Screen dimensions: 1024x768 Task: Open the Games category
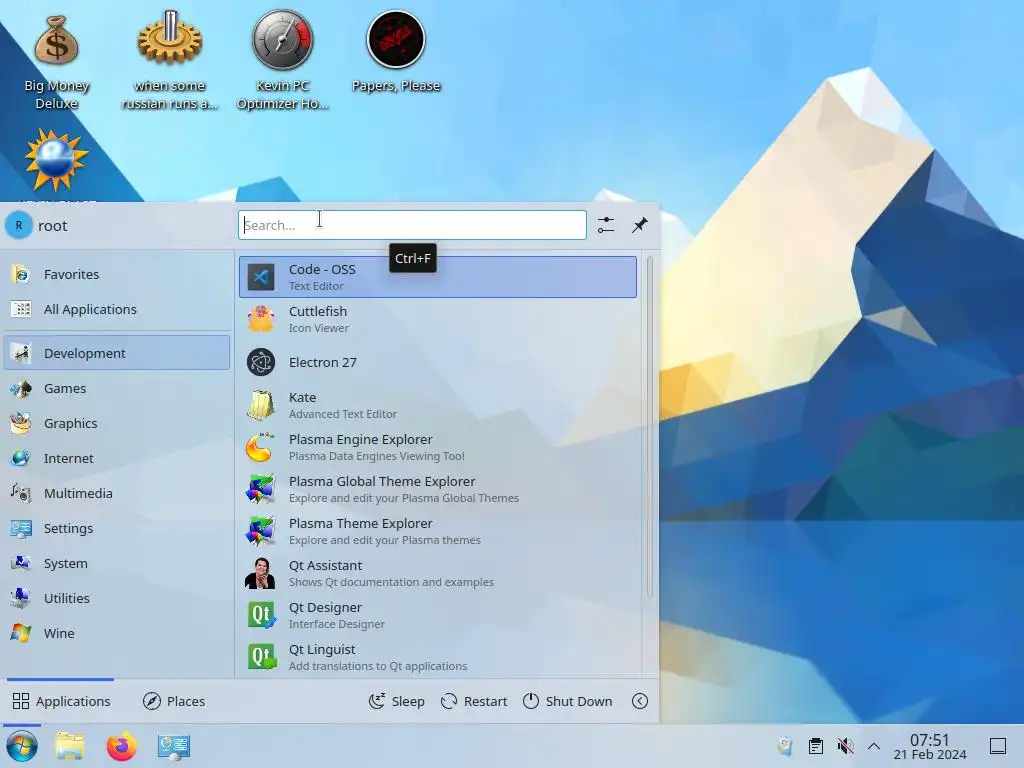pyautogui.click(x=117, y=389)
